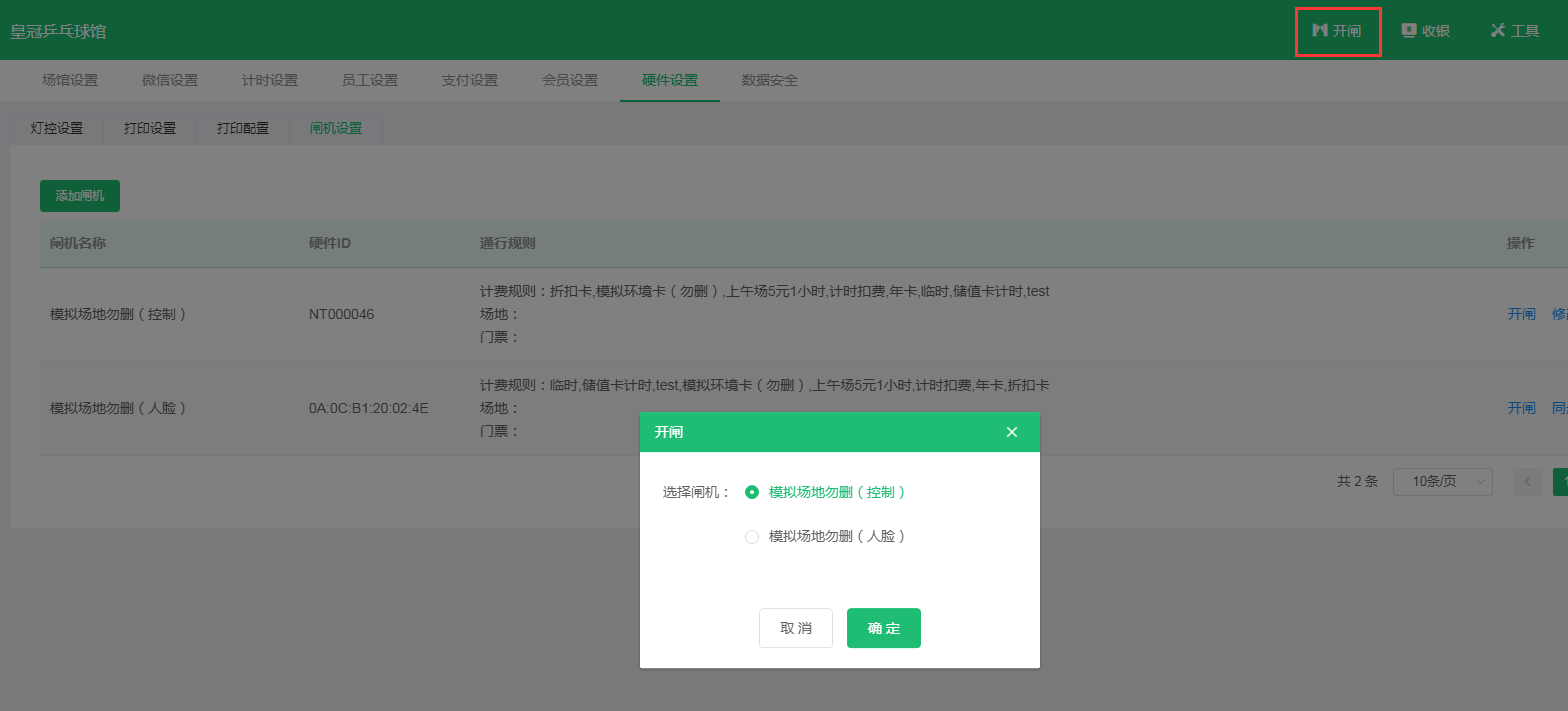Click 通行规则 column header
Image resolution: width=1568 pixels, height=711 pixels.
508,243
